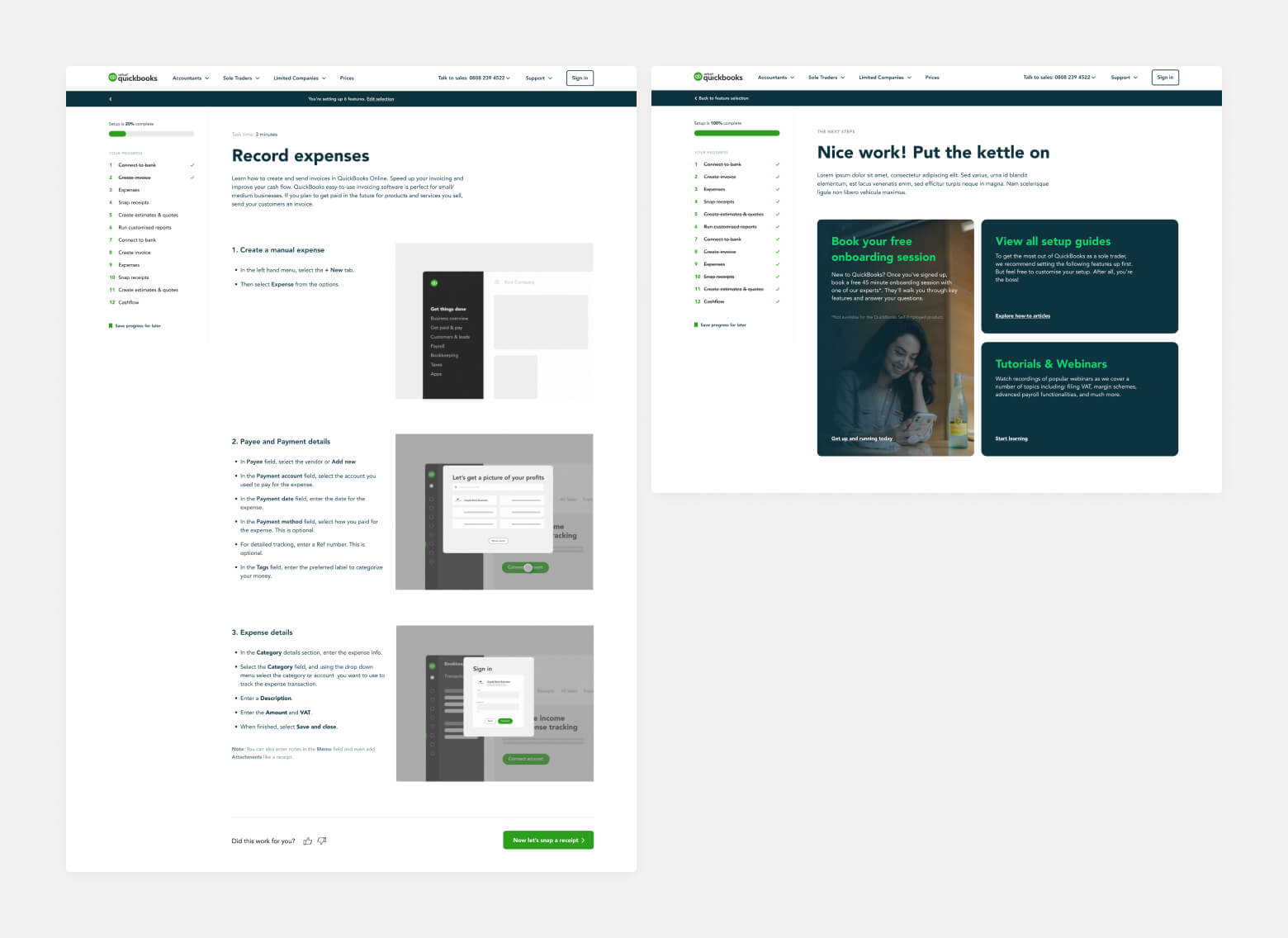
Task: Click the Back to feature selection arrow
Action: (696, 97)
